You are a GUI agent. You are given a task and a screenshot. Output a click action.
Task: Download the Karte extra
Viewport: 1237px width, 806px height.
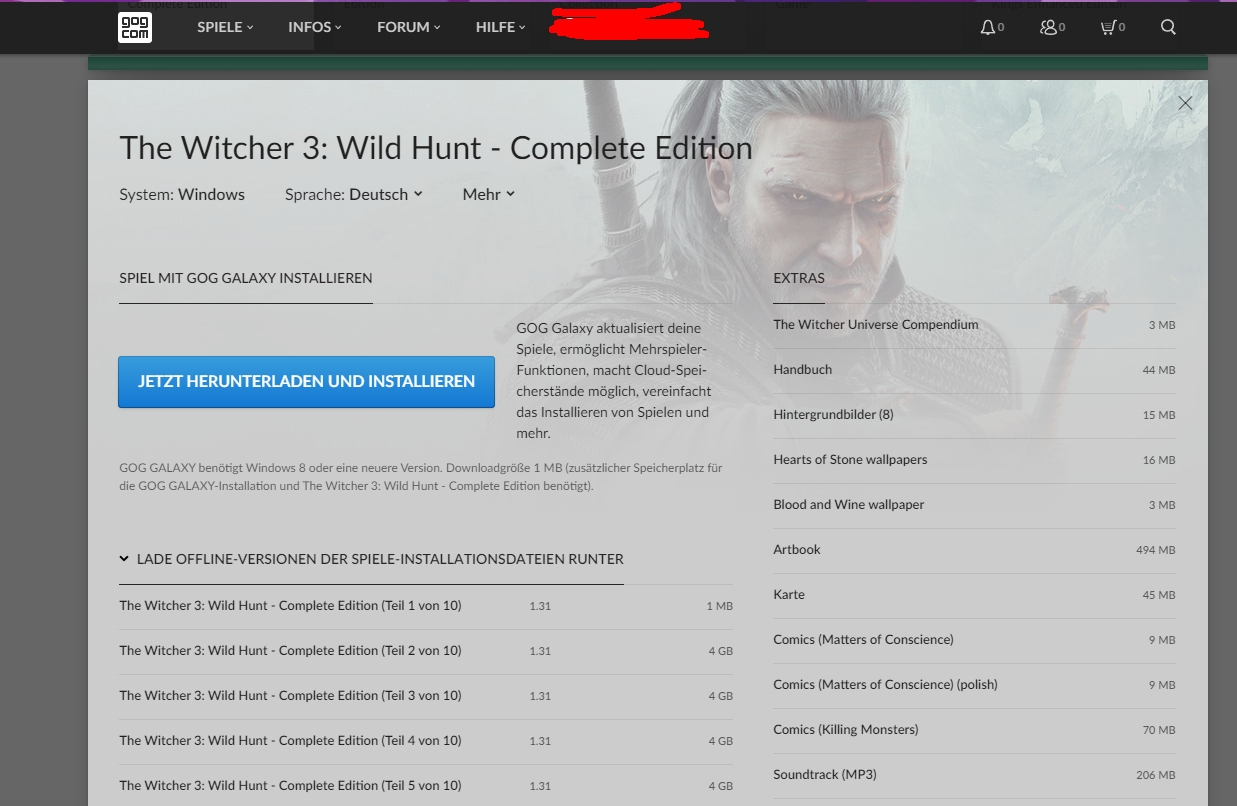pos(974,595)
